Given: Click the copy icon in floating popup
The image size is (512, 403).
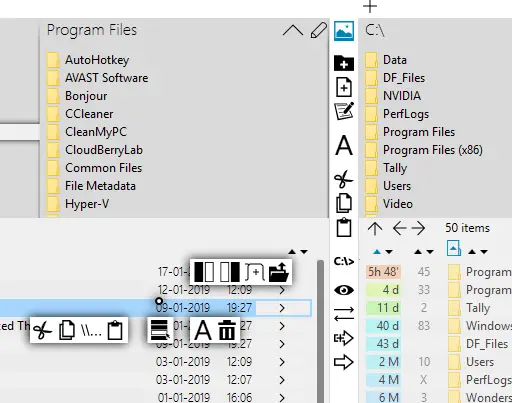Looking at the screenshot, I should click(67, 330).
